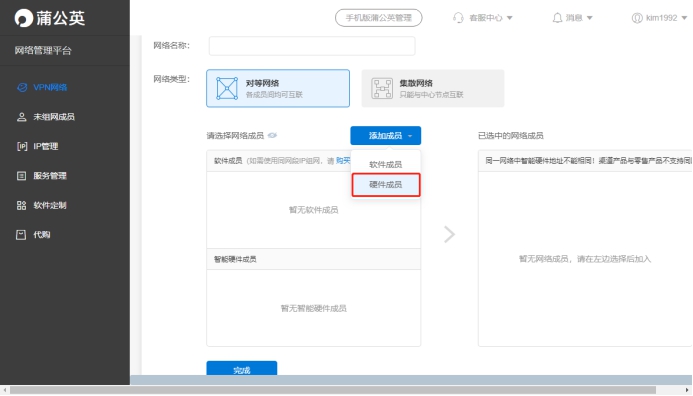Image resolution: width=693 pixels, height=396 pixels.
Task: Click the 完成 button
Action: (x=242, y=368)
